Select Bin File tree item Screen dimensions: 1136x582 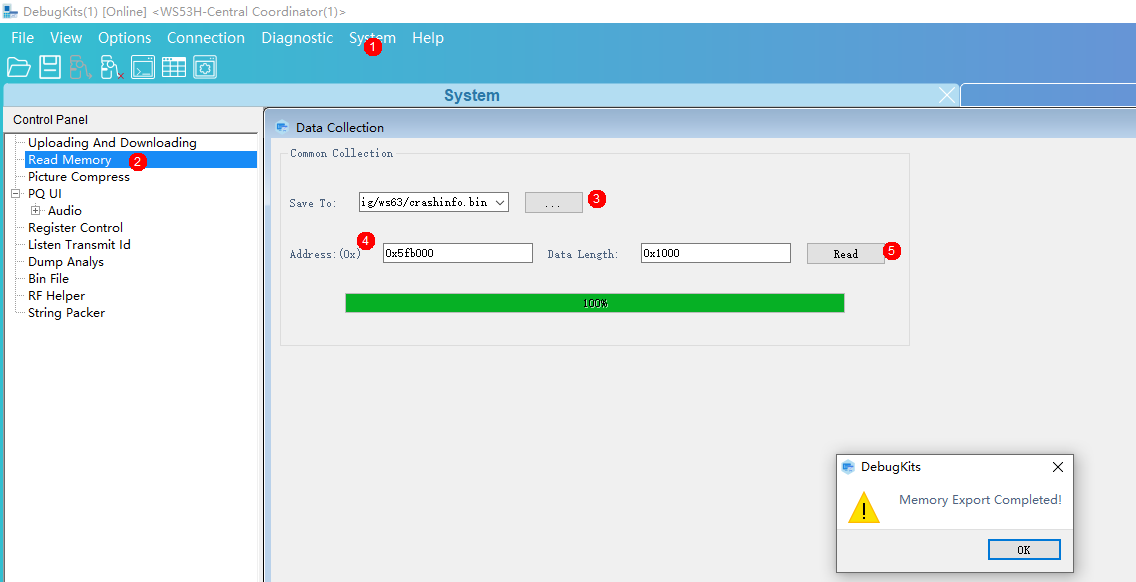(x=49, y=278)
